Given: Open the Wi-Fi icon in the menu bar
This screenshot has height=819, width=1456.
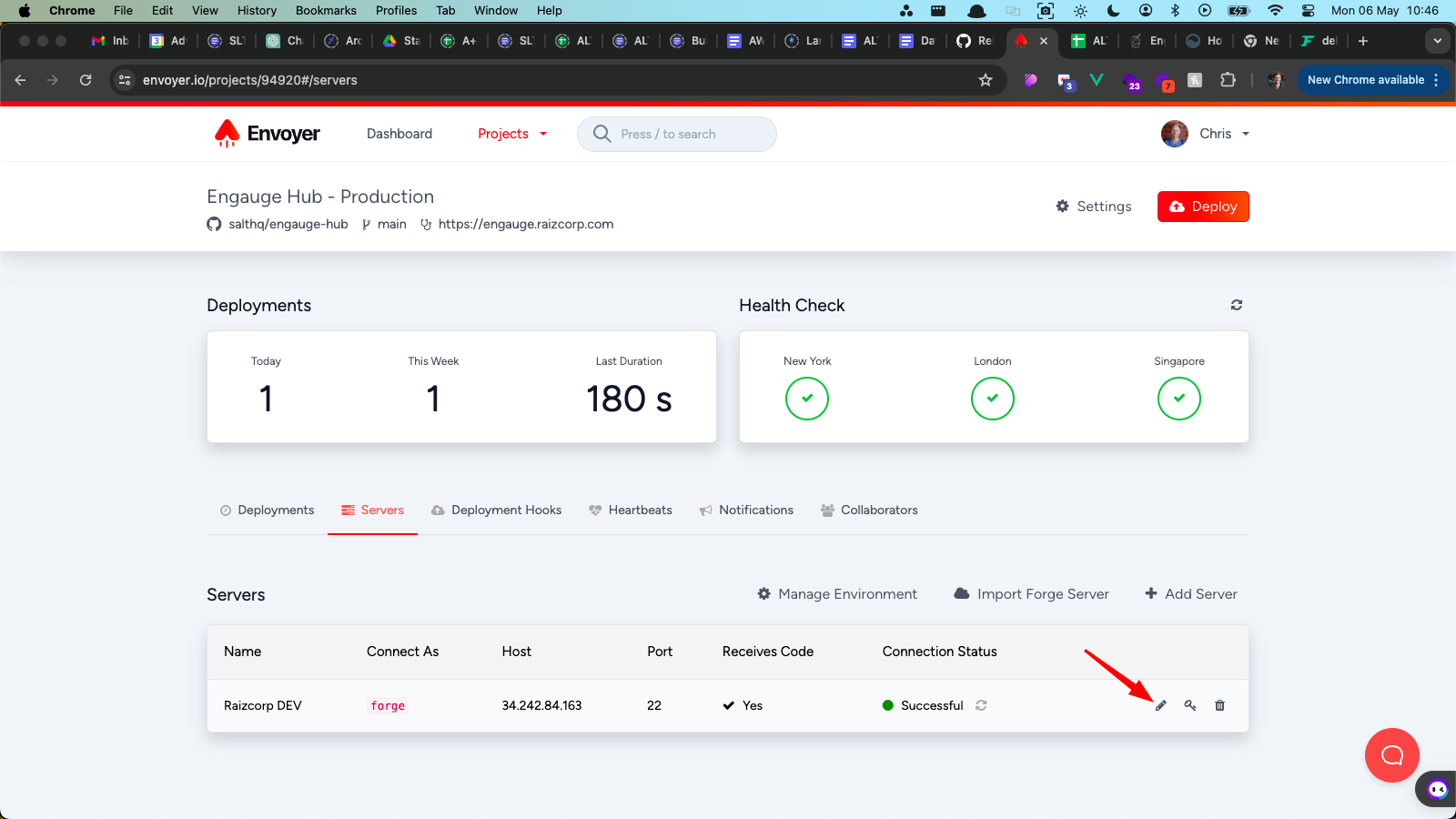Looking at the screenshot, I should click(x=1276, y=10).
